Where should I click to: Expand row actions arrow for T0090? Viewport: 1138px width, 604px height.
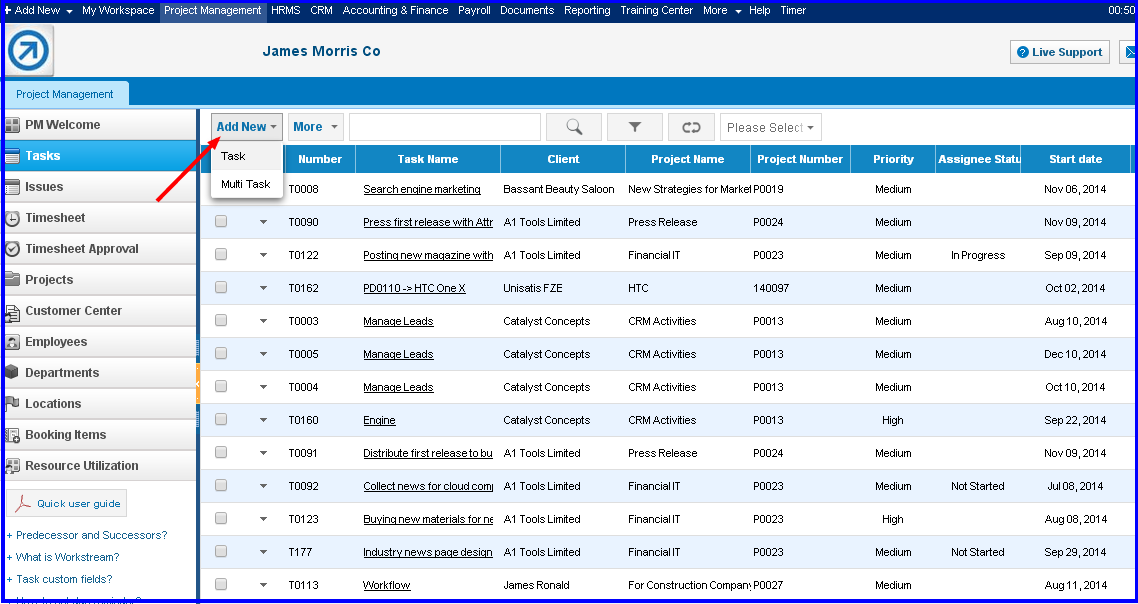click(263, 222)
